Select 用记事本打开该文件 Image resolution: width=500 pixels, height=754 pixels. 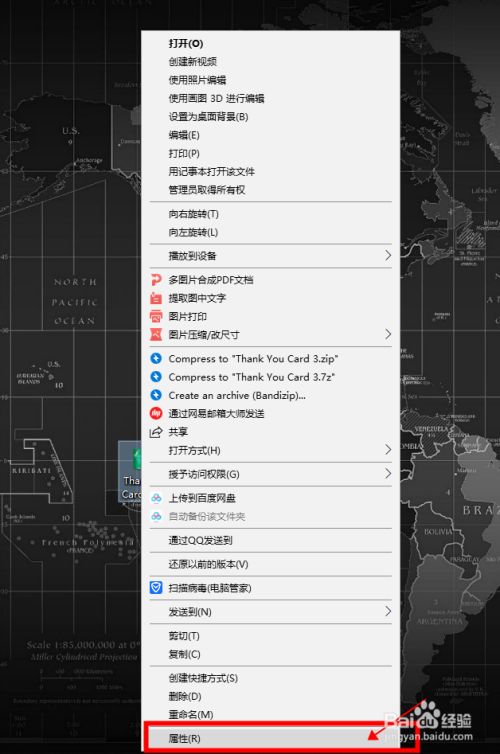(271, 171)
